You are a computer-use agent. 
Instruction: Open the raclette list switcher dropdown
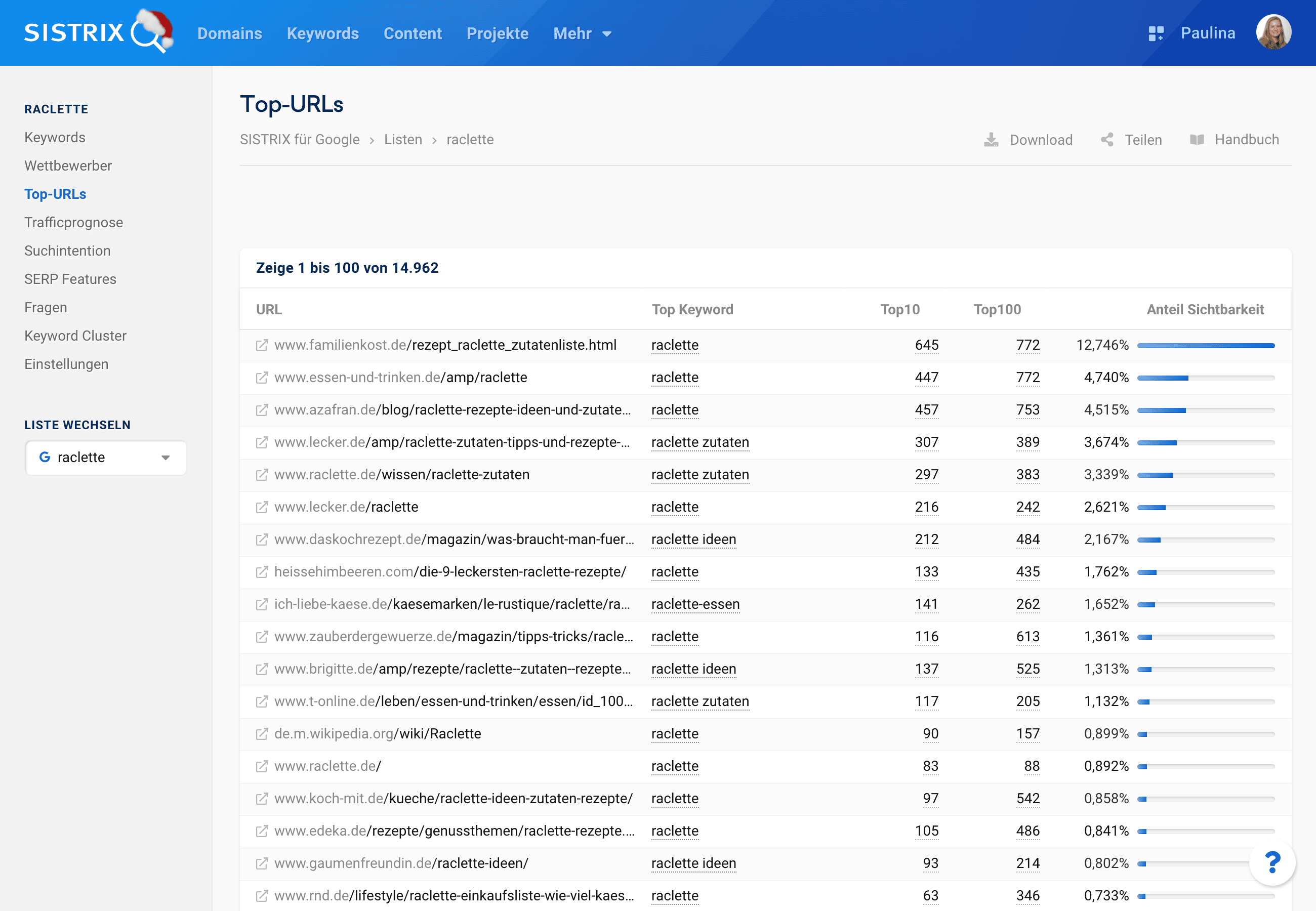click(106, 458)
